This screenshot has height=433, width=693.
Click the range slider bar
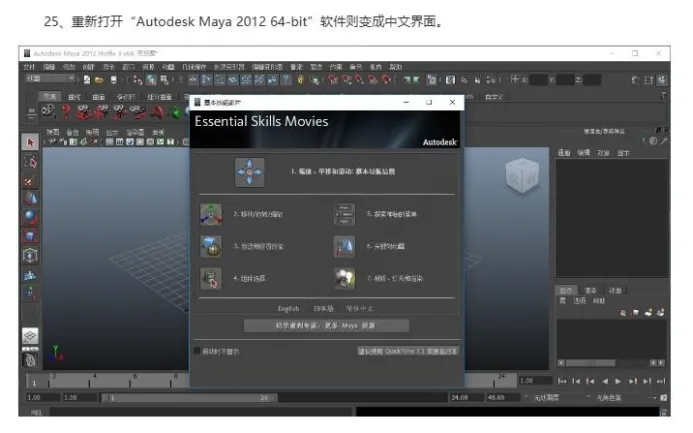click(x=189, y=398)
